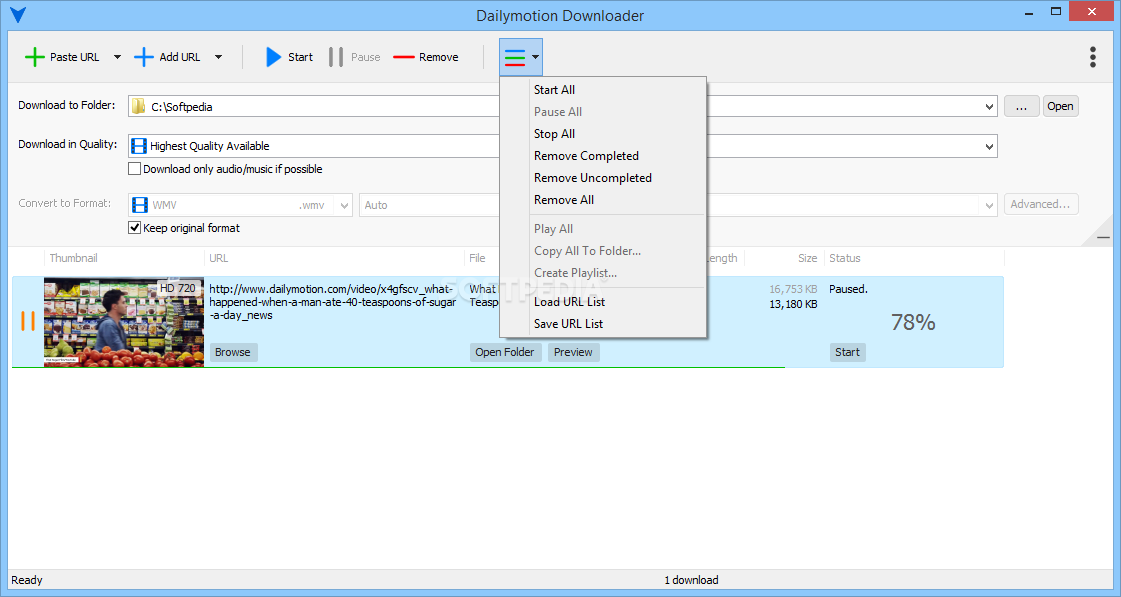This screenshot has height=597, width=1121.
Task: Click the Status column header
Action: coord(844,258)
